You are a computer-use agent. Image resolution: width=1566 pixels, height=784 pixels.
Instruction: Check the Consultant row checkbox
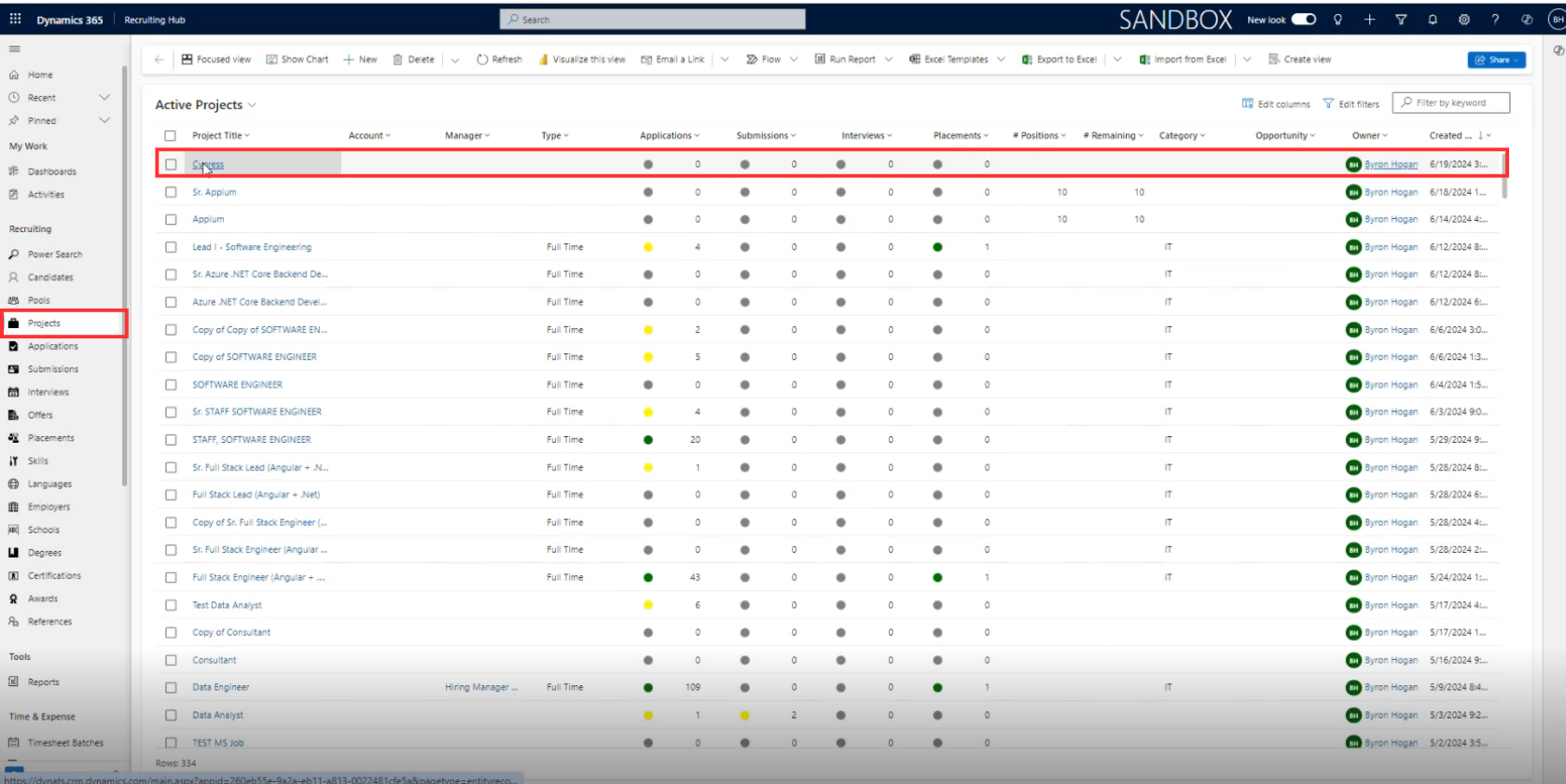coord(171,660)
